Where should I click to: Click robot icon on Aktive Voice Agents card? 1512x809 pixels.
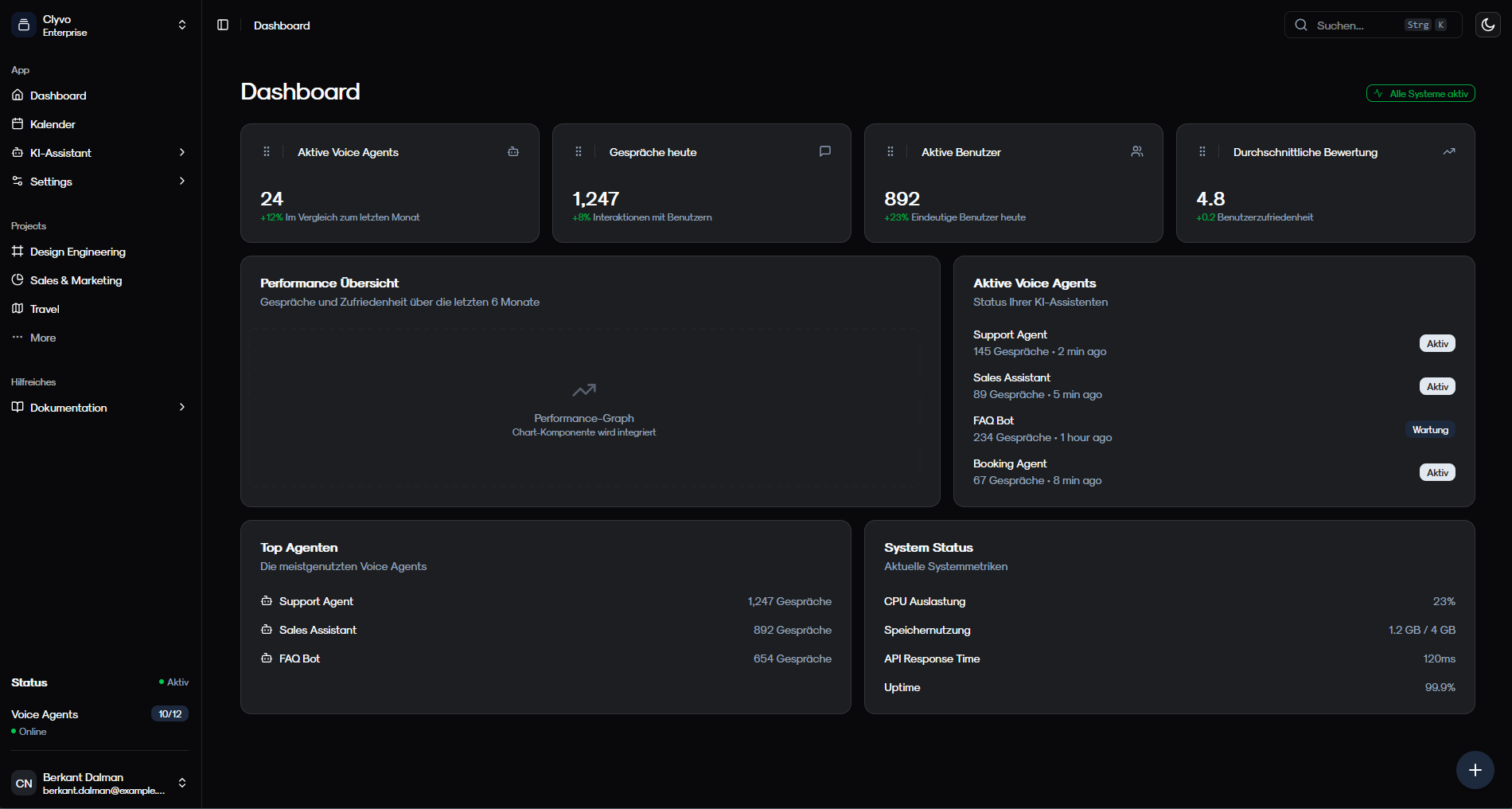(513, 151)
